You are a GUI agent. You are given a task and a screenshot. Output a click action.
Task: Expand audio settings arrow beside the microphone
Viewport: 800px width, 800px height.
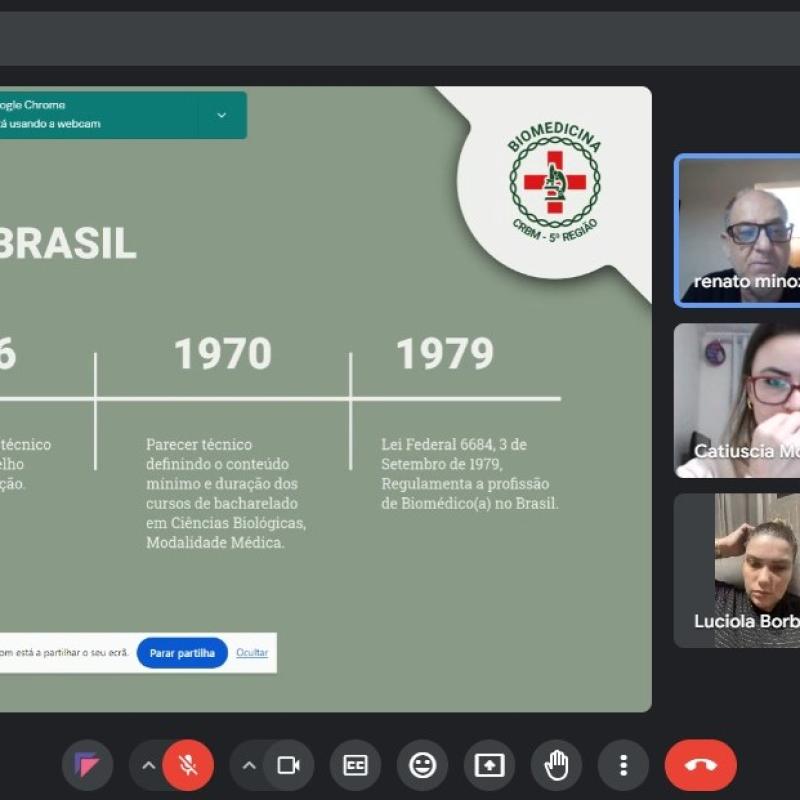tap(148, 766)
